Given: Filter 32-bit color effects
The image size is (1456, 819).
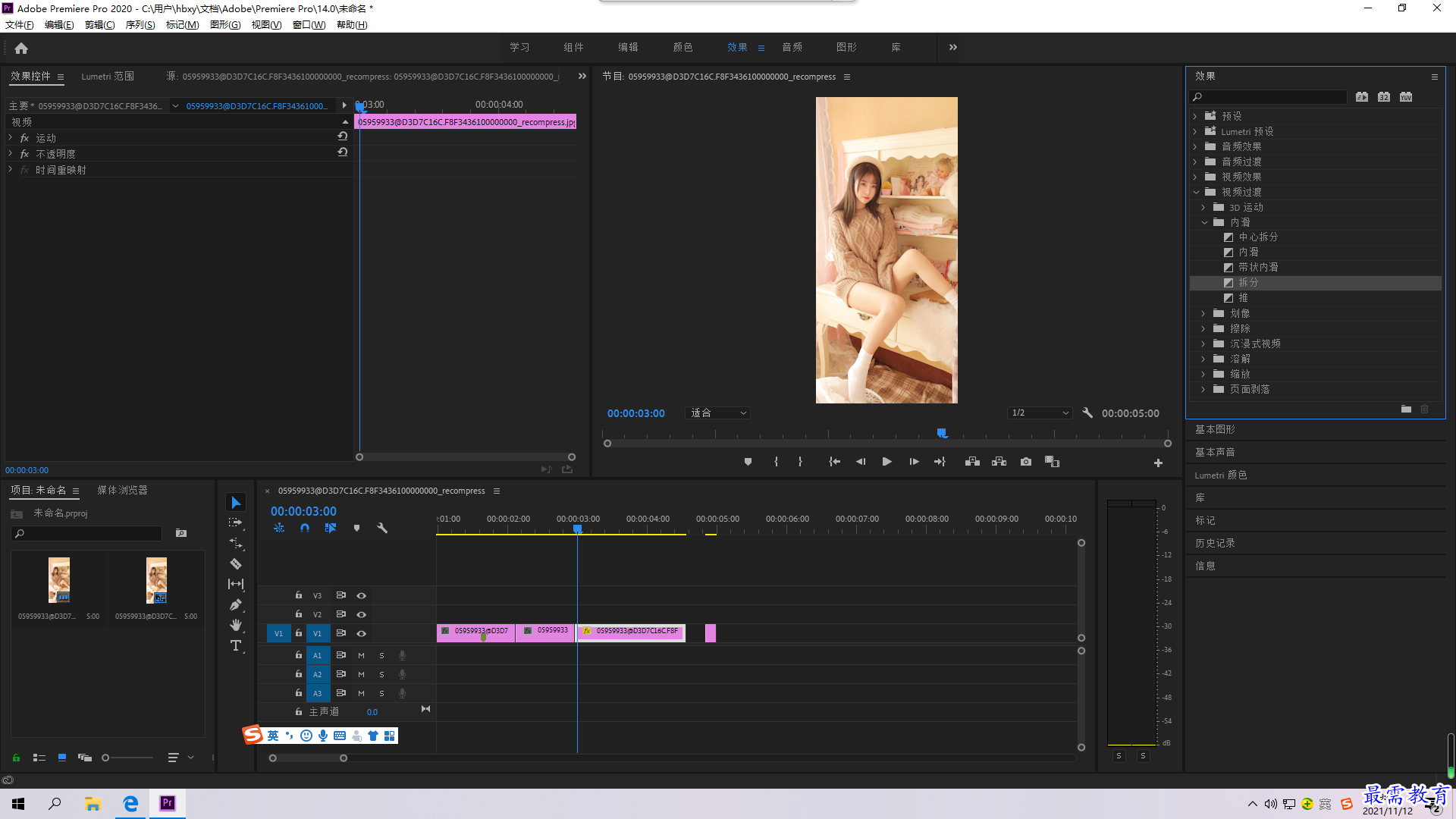Looking at the screenshot, I should point(1384,97).
